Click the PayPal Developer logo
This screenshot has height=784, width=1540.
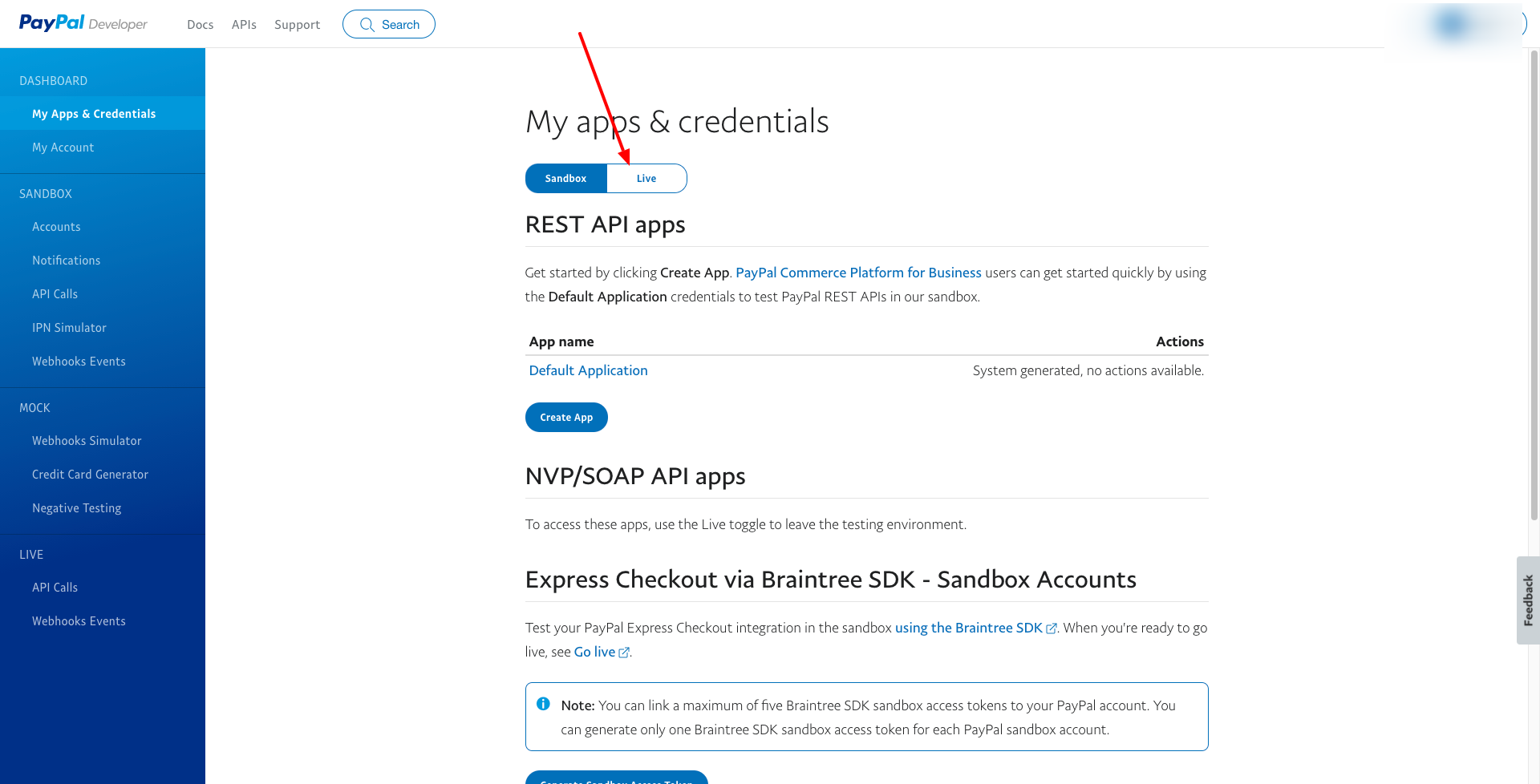[83, 23]
